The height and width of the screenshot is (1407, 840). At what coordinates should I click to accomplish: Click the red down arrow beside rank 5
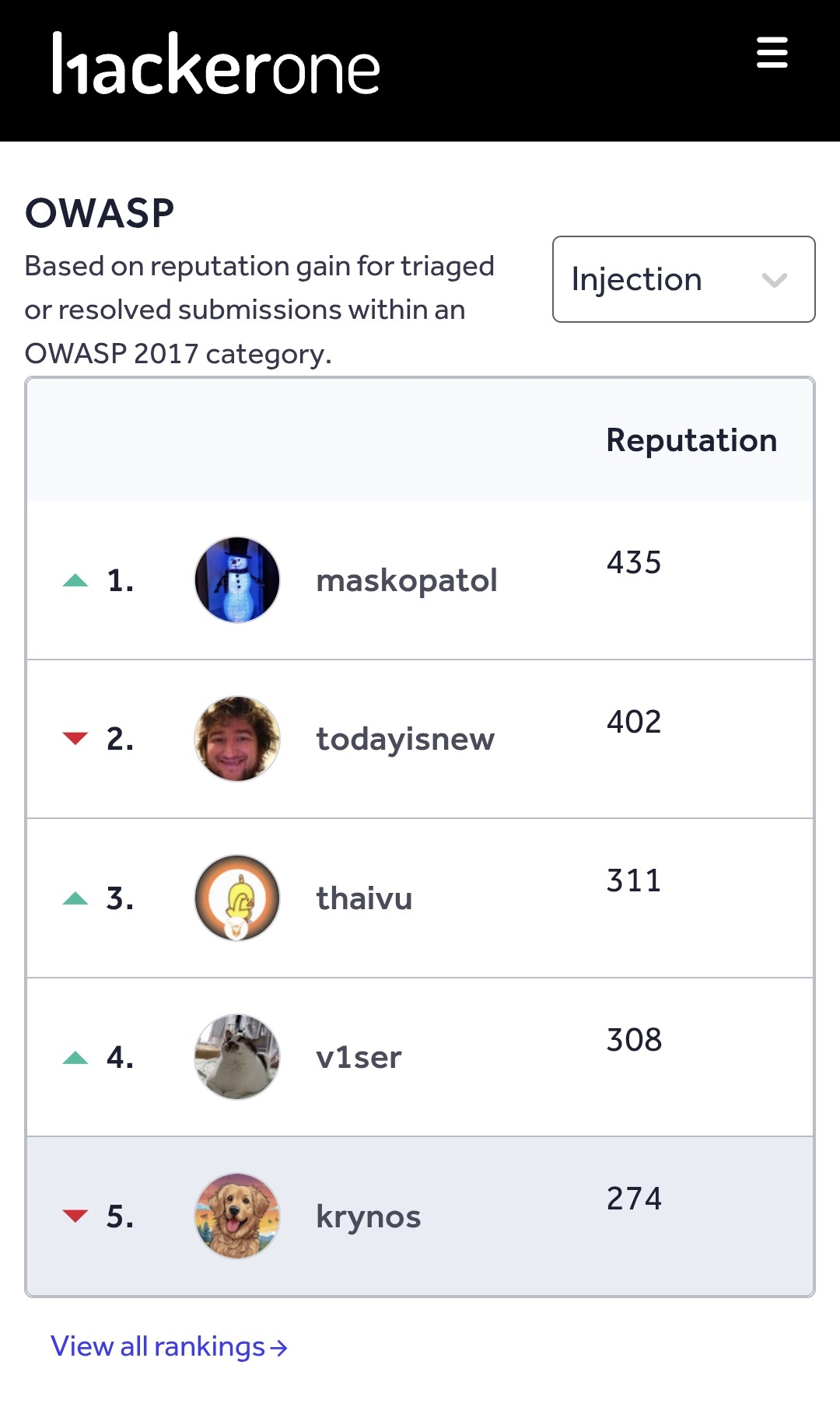[x=75, y=1216]
